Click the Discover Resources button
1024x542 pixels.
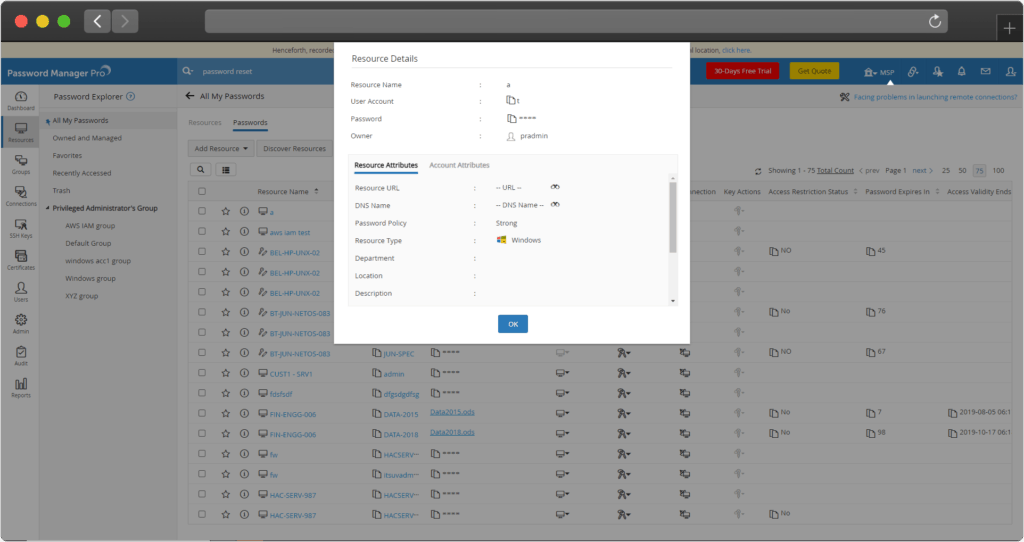(x=294, y=148)
